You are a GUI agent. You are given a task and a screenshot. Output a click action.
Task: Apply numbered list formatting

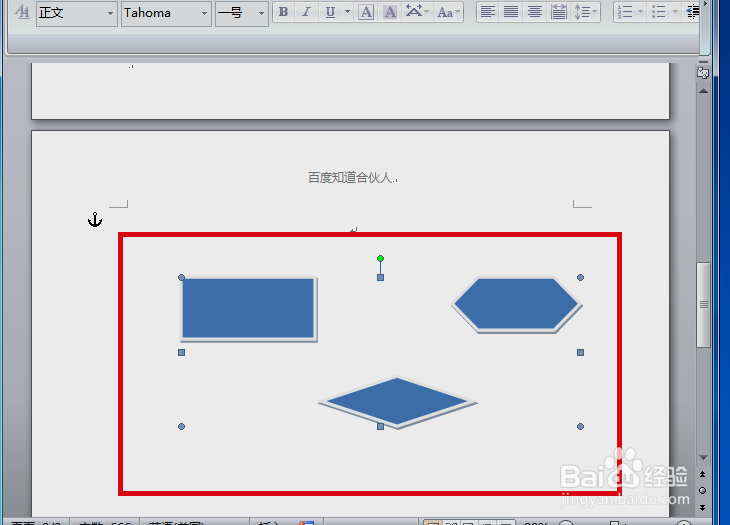point(624,12)
